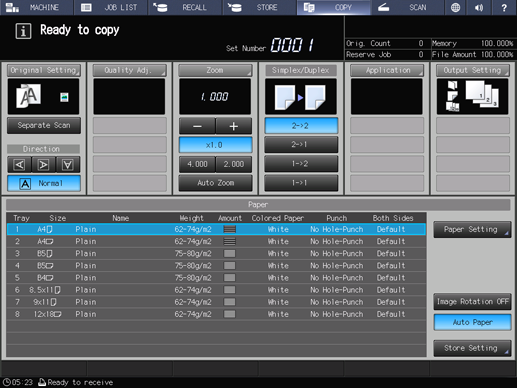Image resolution: width=517 pixels, height=388 pixels.
Task: Open the Application menu
Action: [387, 70]
